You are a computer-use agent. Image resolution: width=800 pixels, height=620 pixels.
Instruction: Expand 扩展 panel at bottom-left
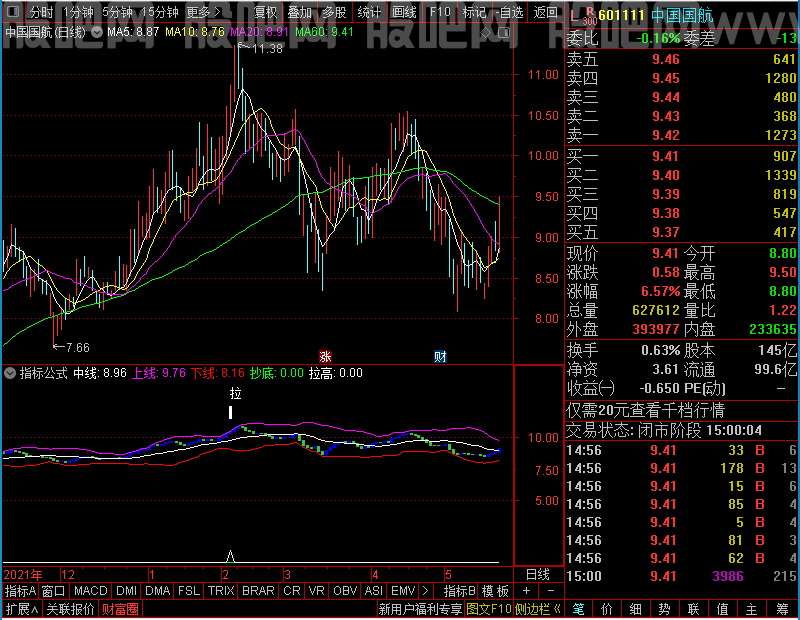pyautogui.click(x=21, y=609)
